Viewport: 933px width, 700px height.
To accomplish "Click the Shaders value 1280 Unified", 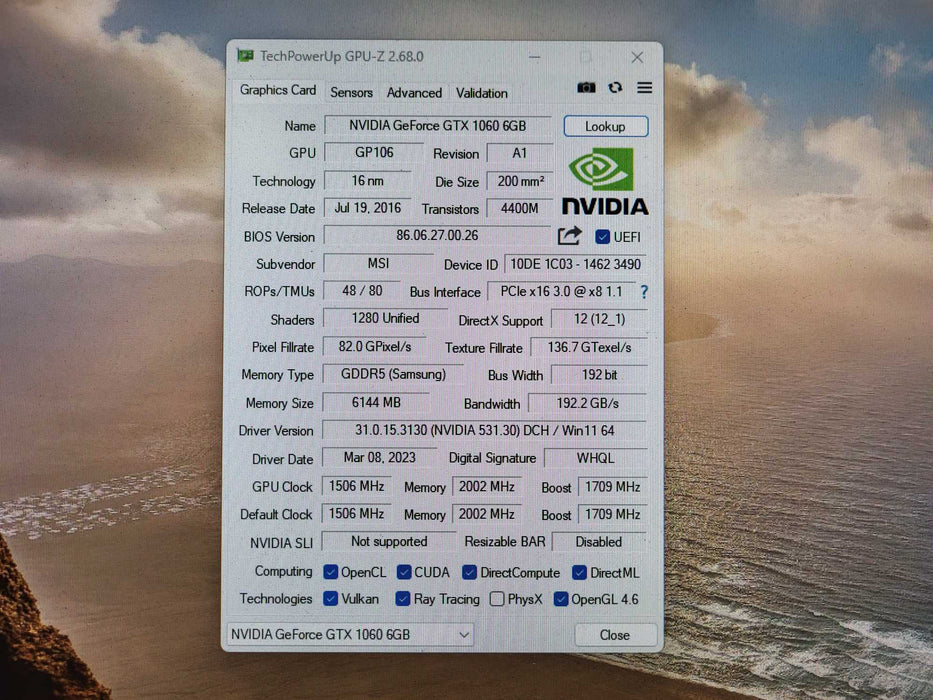I will 385,318.
